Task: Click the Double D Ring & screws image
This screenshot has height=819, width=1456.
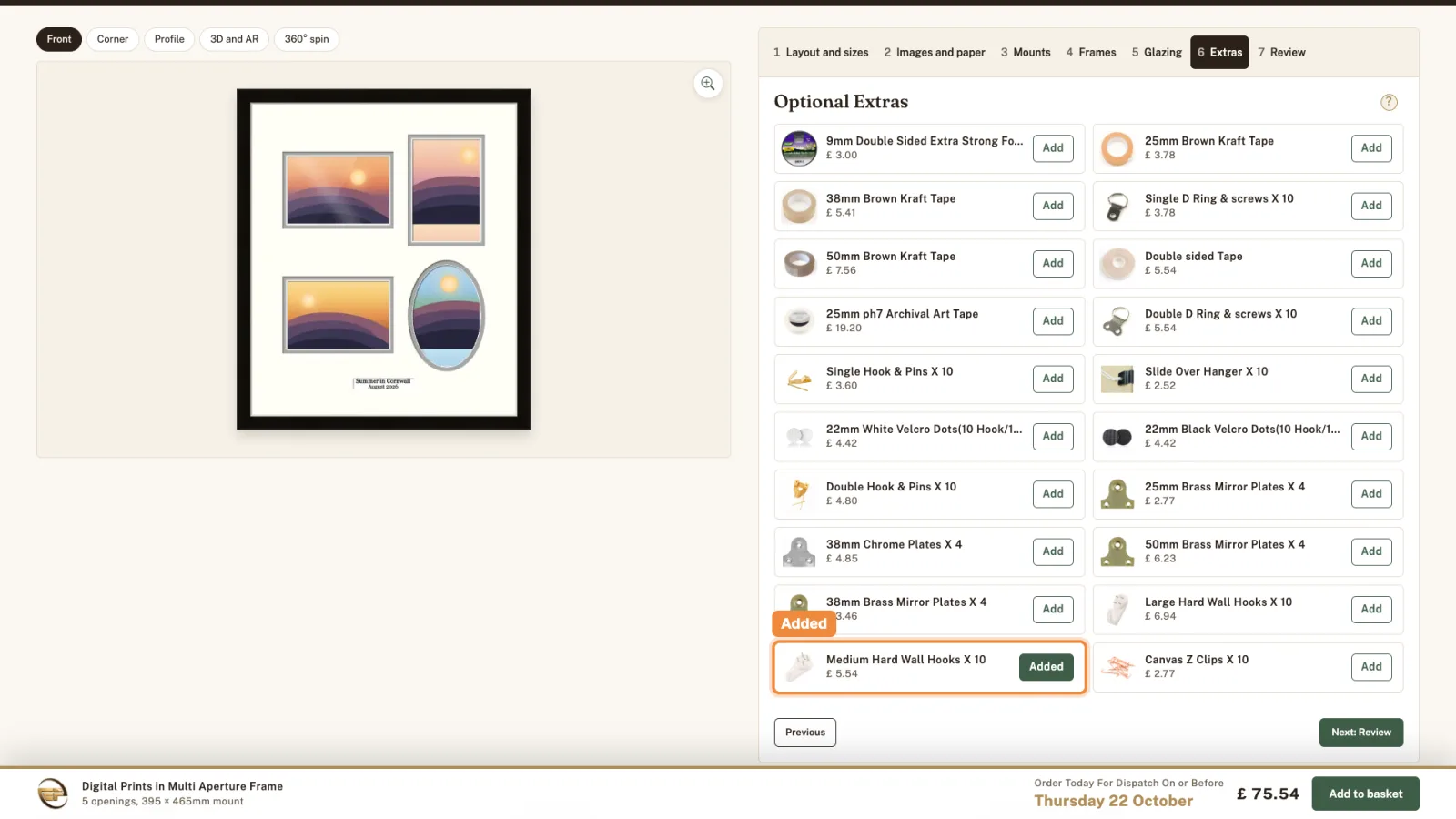Action: (x=1117, y=321)
